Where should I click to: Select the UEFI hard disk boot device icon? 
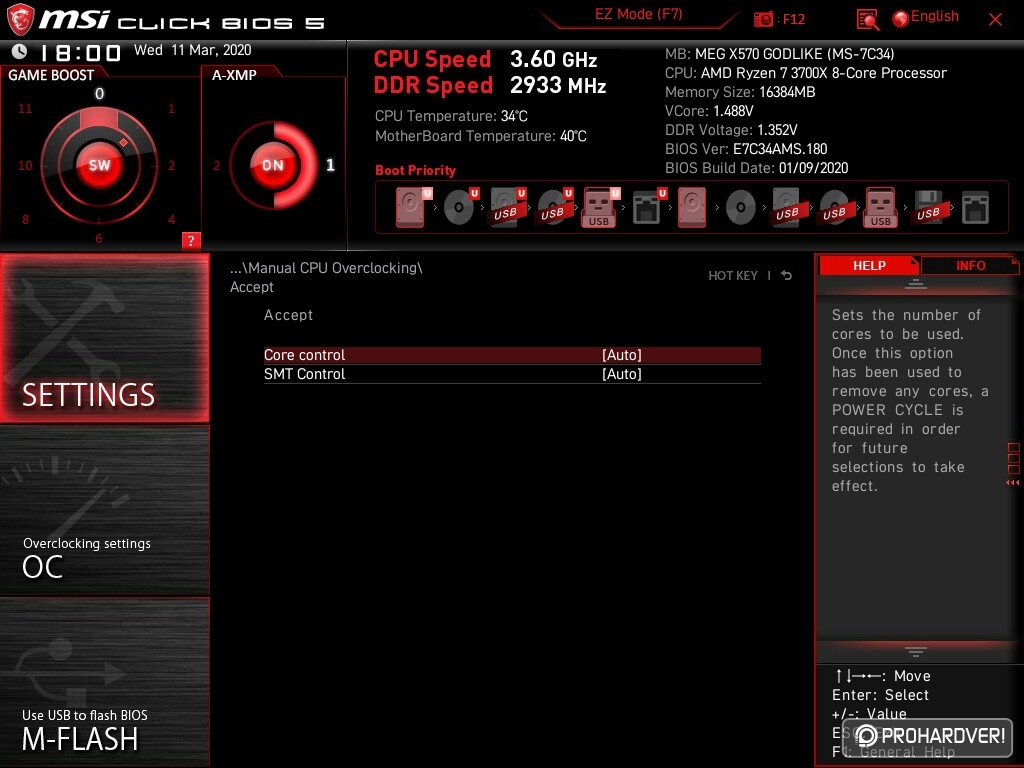tap(411, 207)
